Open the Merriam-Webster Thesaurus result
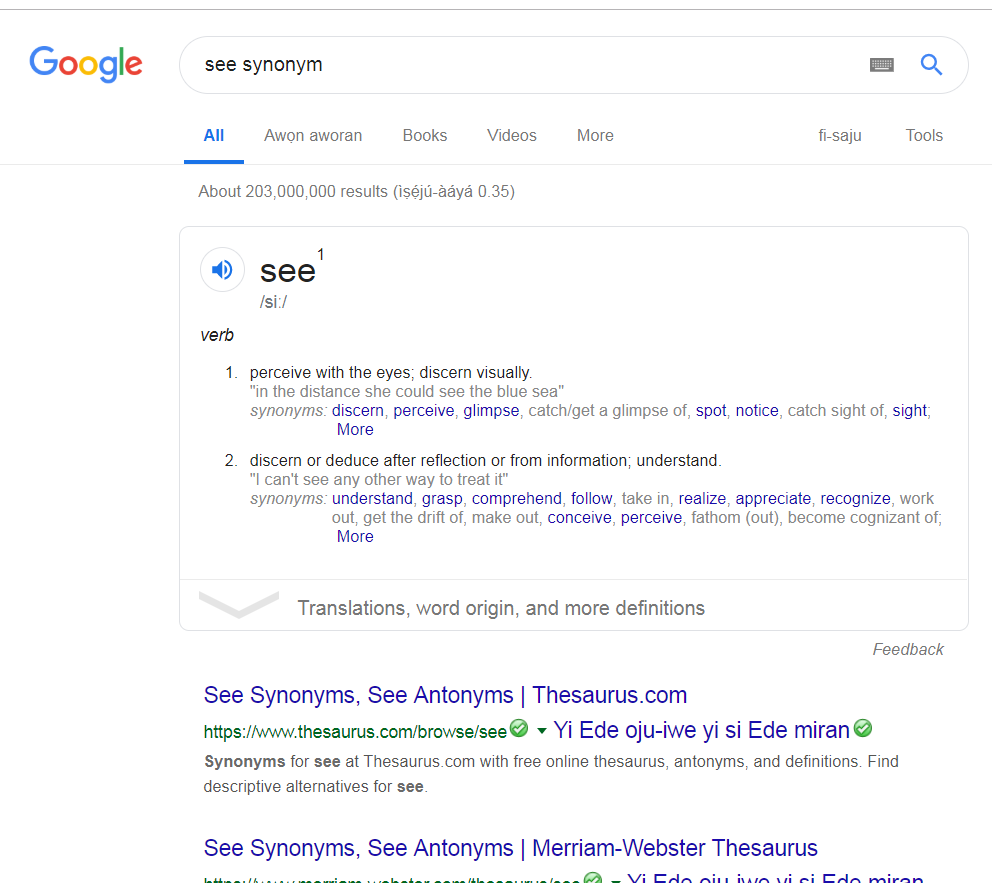 [x=511, y=848]
